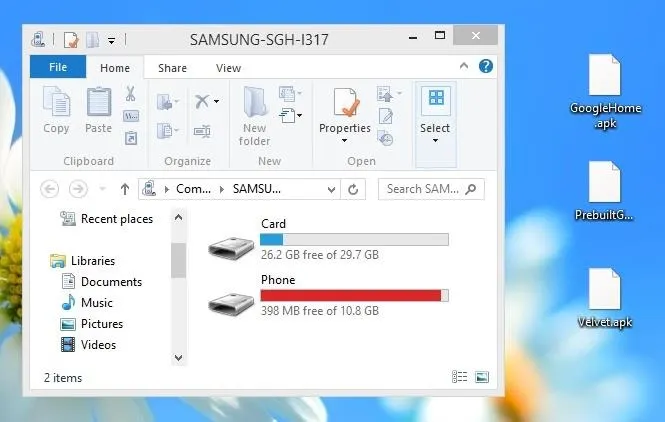Click the navigation pane scrollbar thumb
The height and width of the screenshot is (422, 665).
(179, 260)
